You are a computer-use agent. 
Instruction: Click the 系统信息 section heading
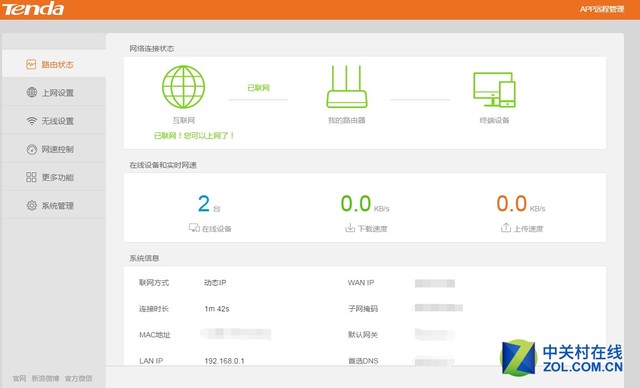click(144, 258)
